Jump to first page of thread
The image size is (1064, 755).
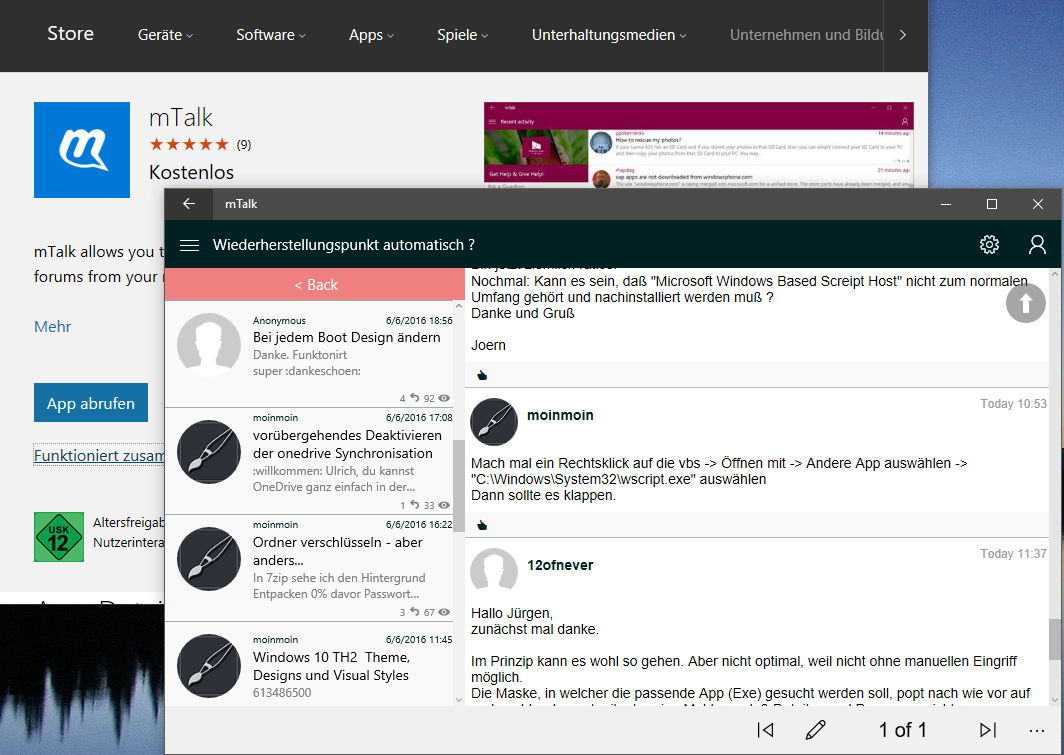pyautogui.click(x=765, y=730)
